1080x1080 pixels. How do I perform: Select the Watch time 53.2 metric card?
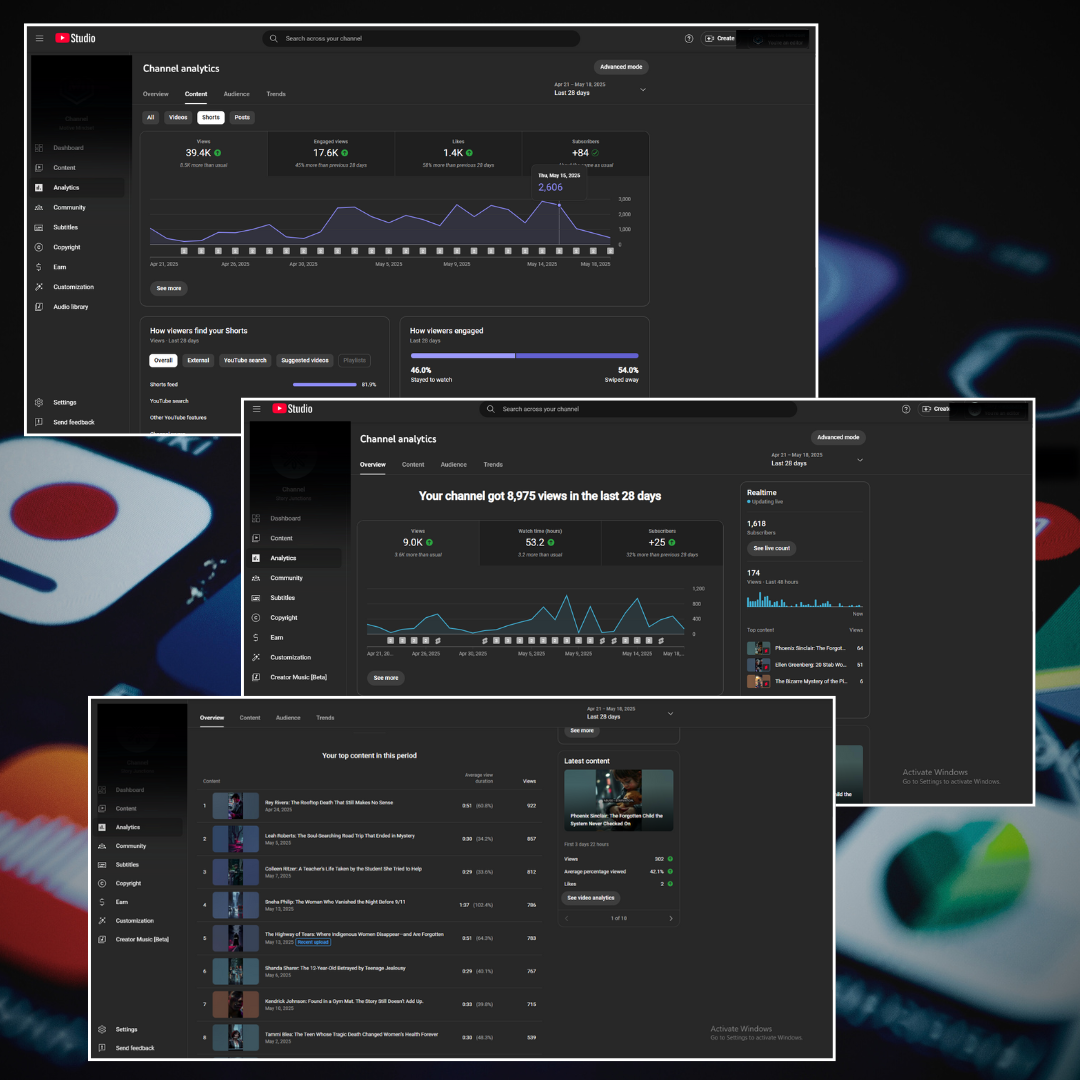coord(541,544)
